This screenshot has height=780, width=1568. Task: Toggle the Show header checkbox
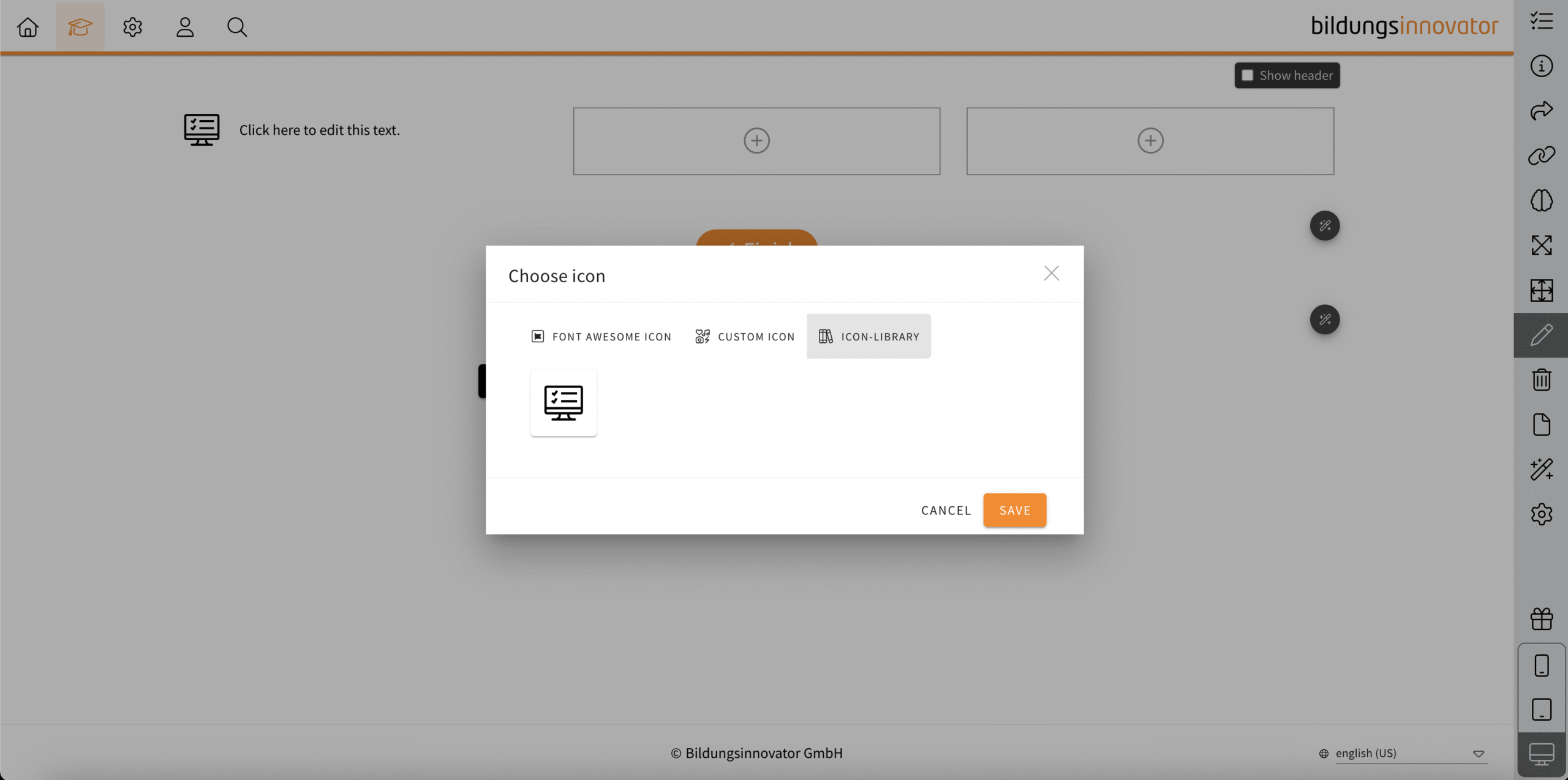point(1248,75)
